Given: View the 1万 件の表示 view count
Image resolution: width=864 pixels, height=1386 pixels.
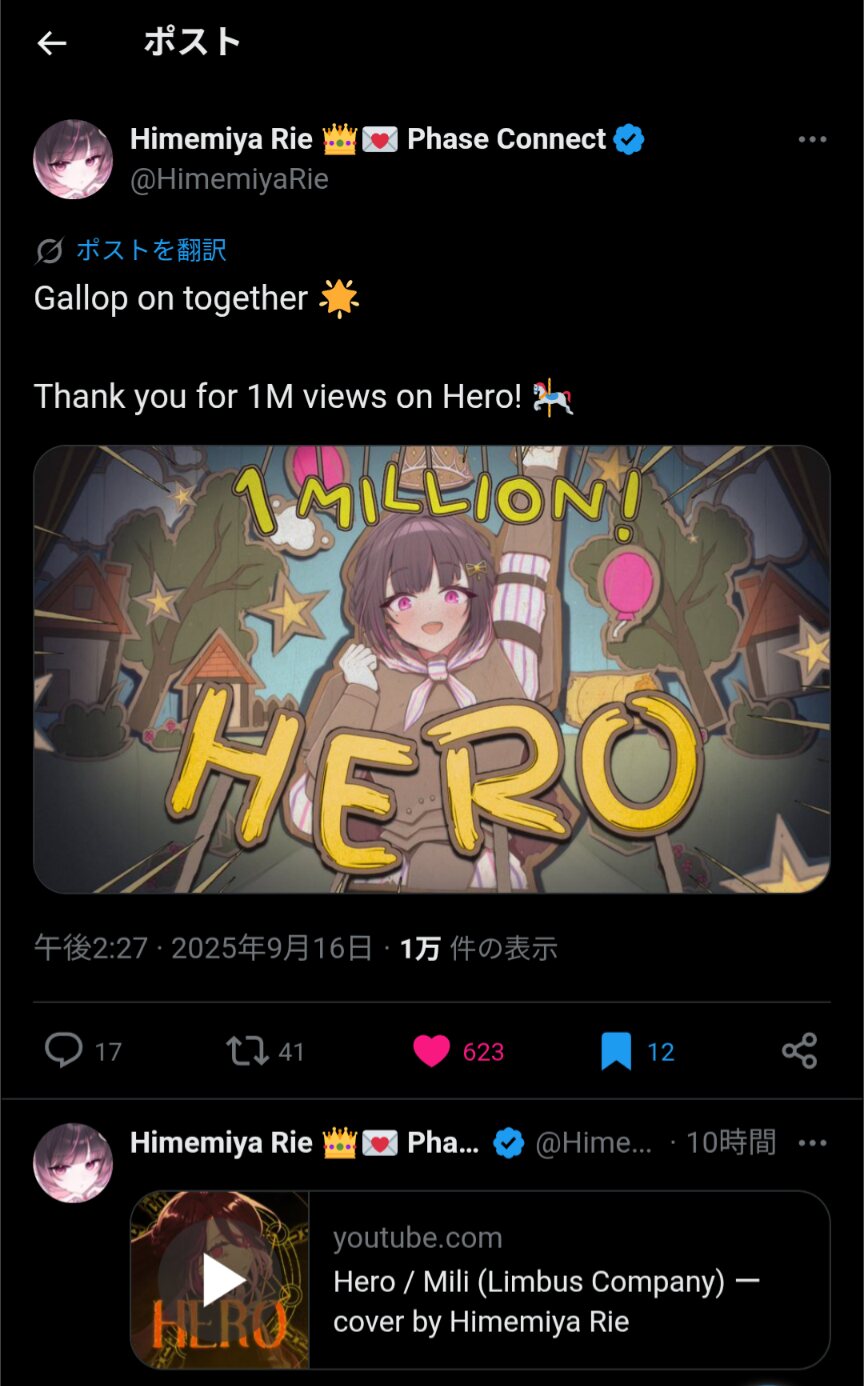Looking at the screenshot, I should [478, 948].
